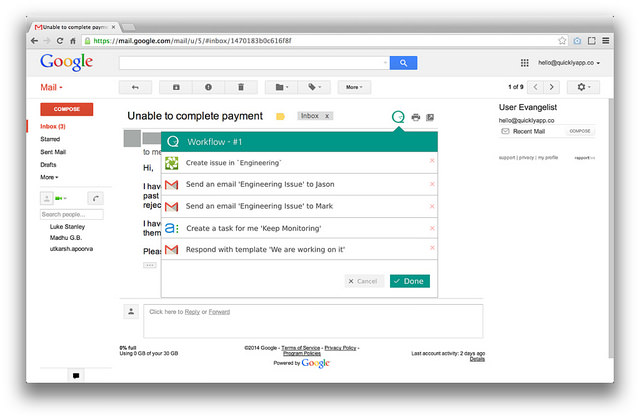
Task: Open the Starred folder
Action: click(x=50, y=139)
